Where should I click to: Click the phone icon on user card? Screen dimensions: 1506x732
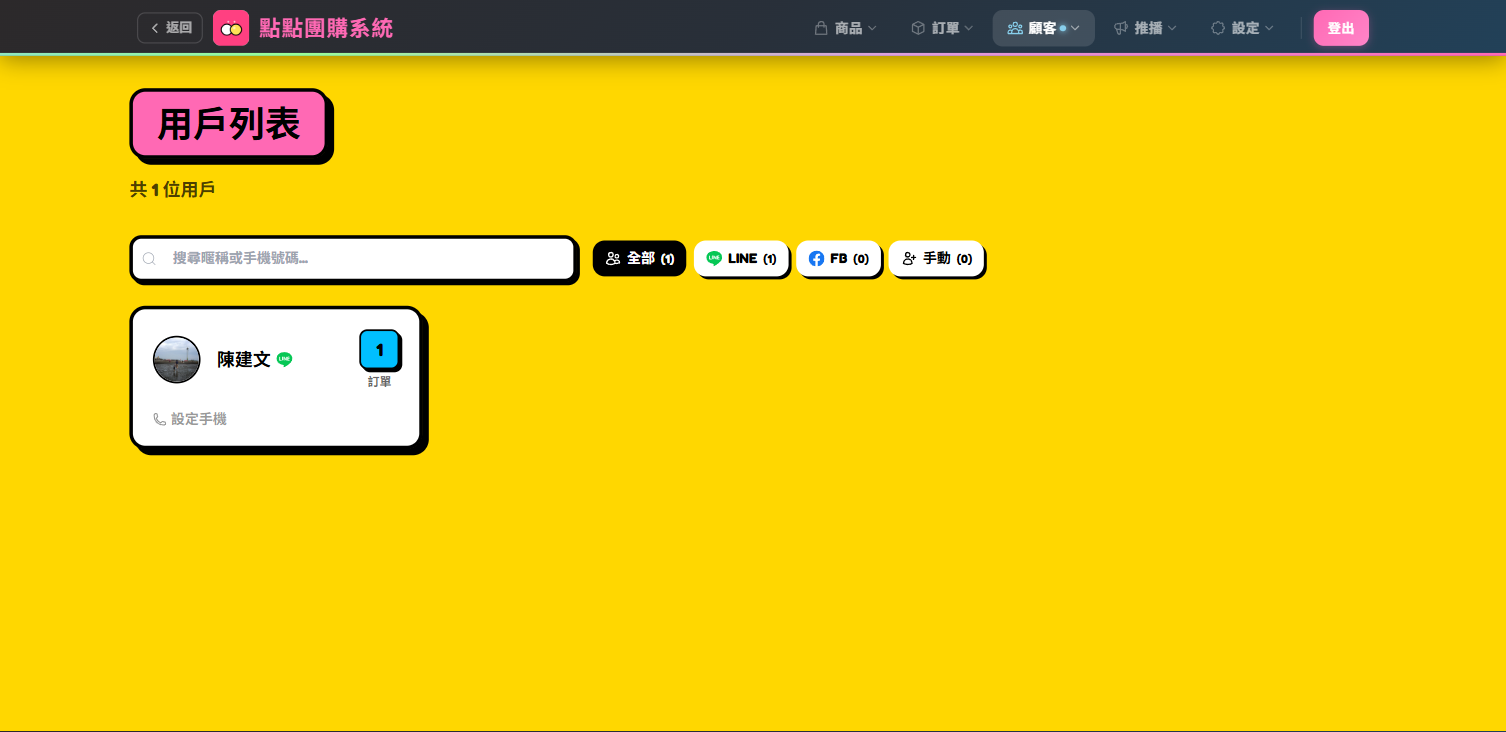pyautogui.click(x=160, y=419)
